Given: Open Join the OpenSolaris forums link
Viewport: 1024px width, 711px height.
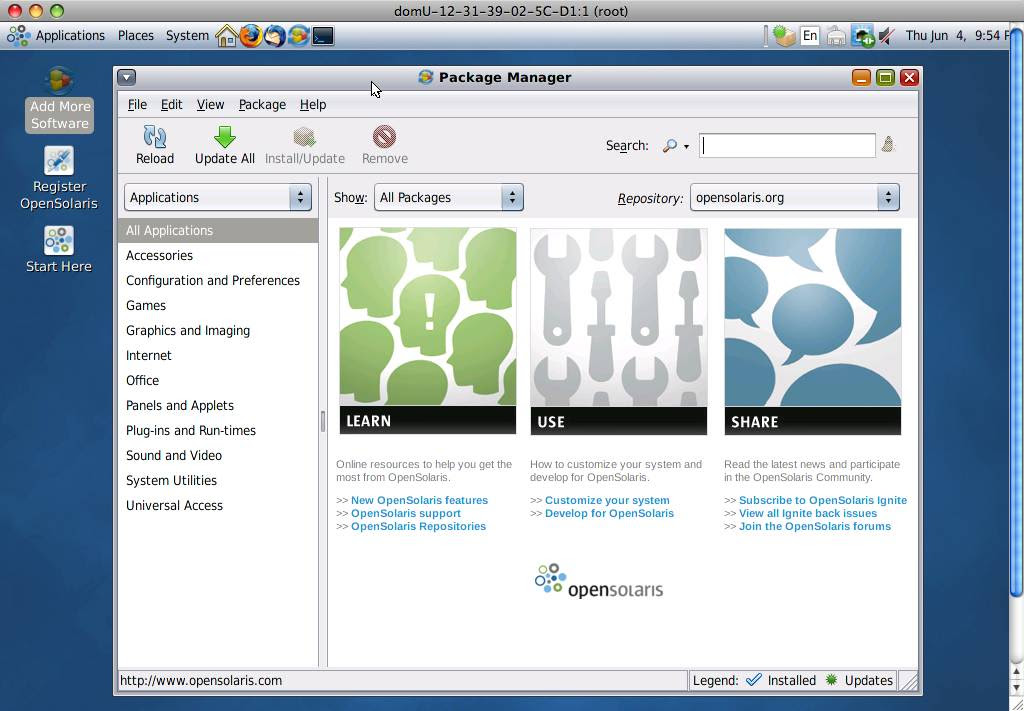Looking at the screenshot, I should pos(814,526).
